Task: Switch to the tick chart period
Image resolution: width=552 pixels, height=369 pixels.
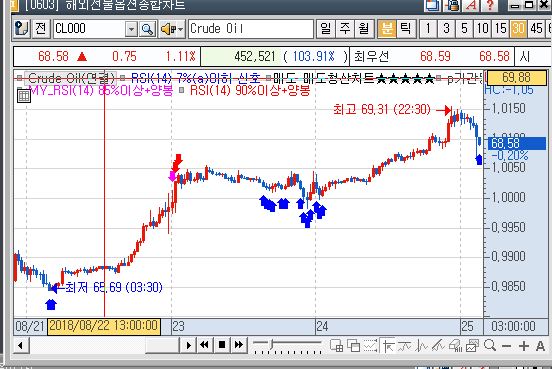Action: tap(406, 29)
